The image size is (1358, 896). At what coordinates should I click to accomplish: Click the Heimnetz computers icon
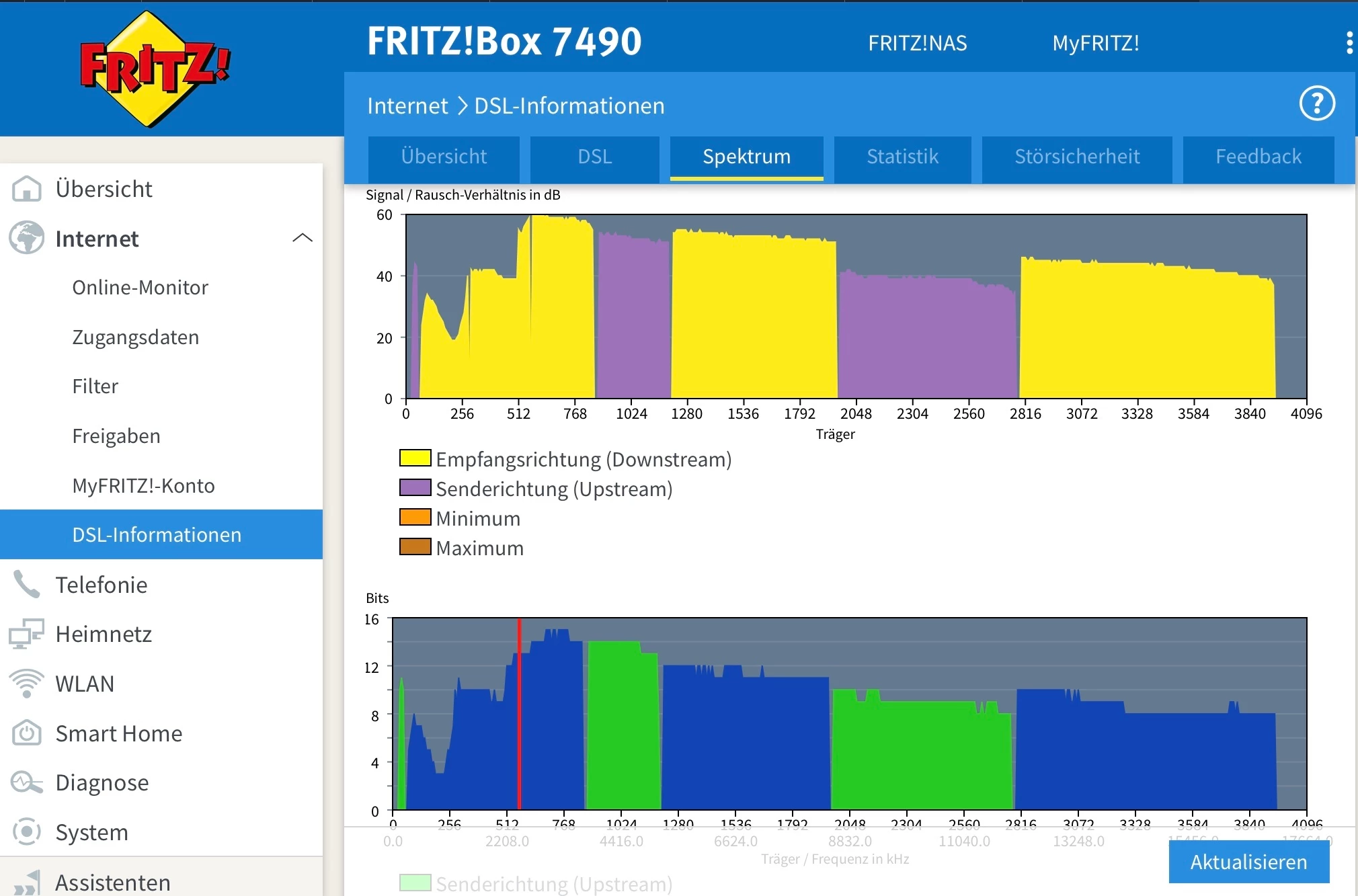point(27,634)
